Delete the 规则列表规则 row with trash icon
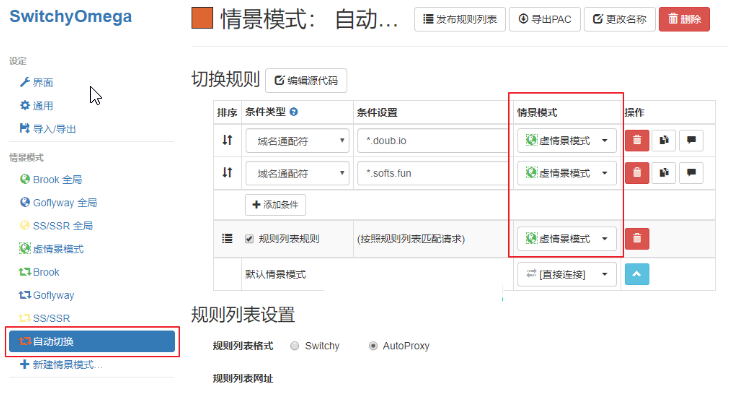 pyautogui.click(x=637, y=238)
